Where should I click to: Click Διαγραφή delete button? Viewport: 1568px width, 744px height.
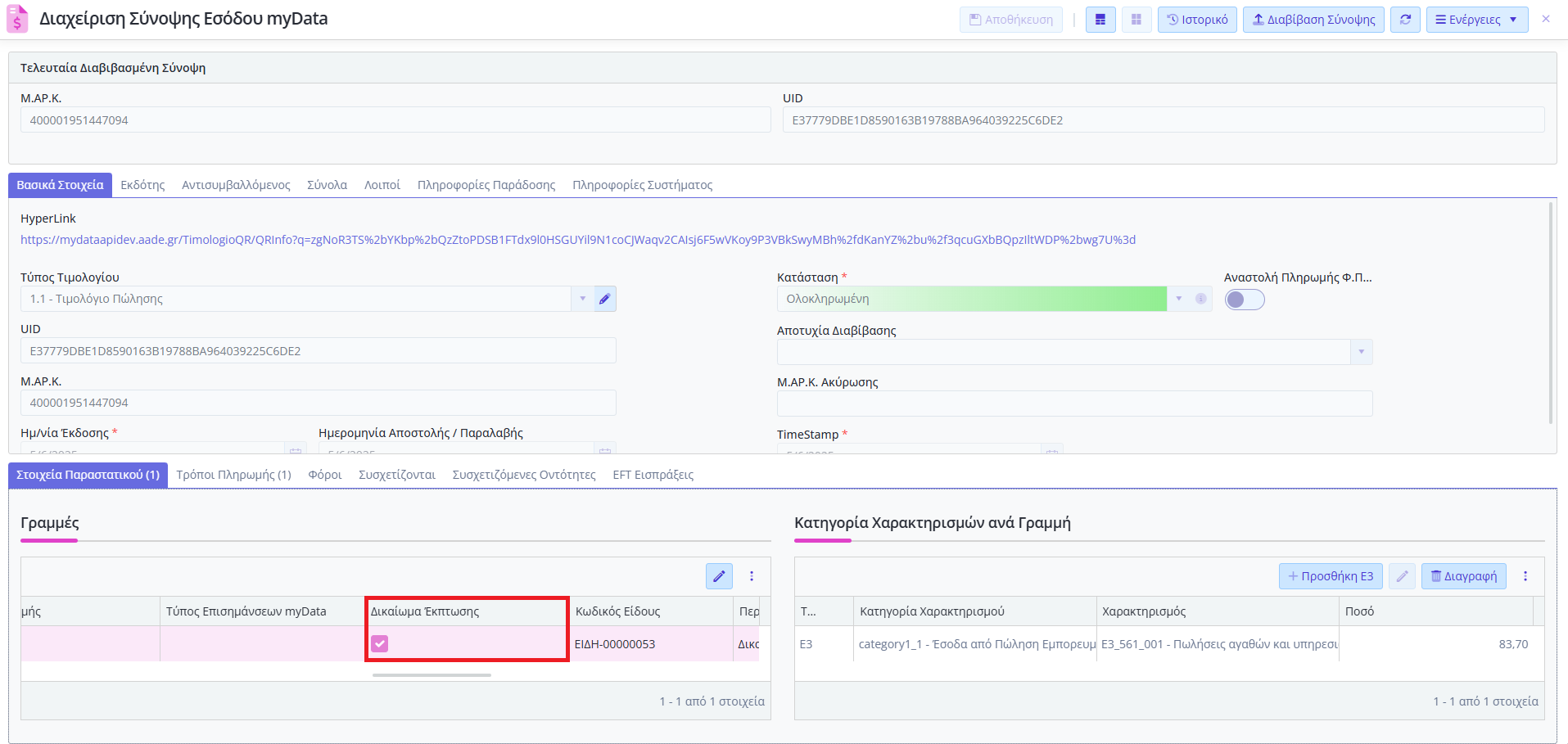pyautogui.click(x=1464, y=576)
